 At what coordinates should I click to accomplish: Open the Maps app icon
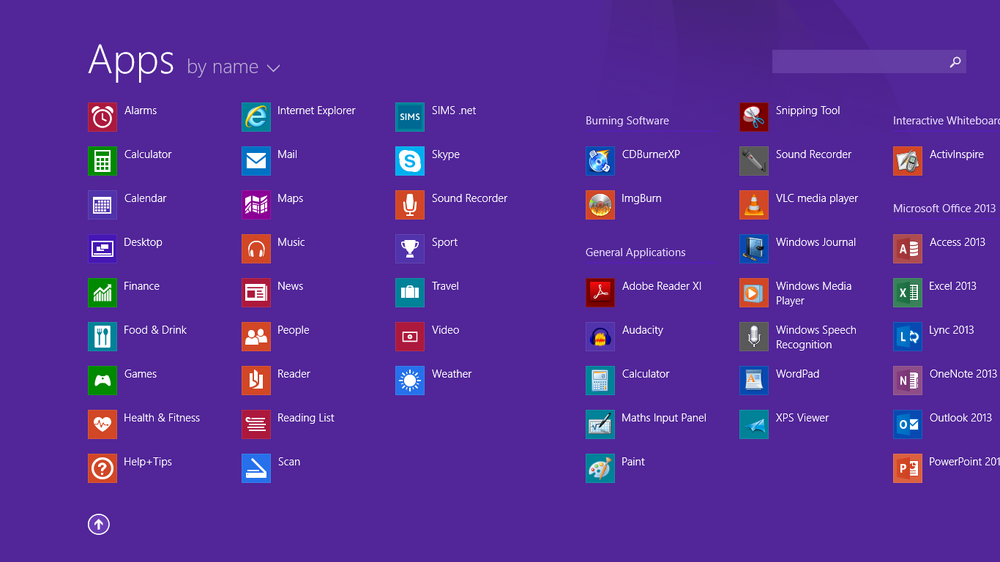coord(256,205)
